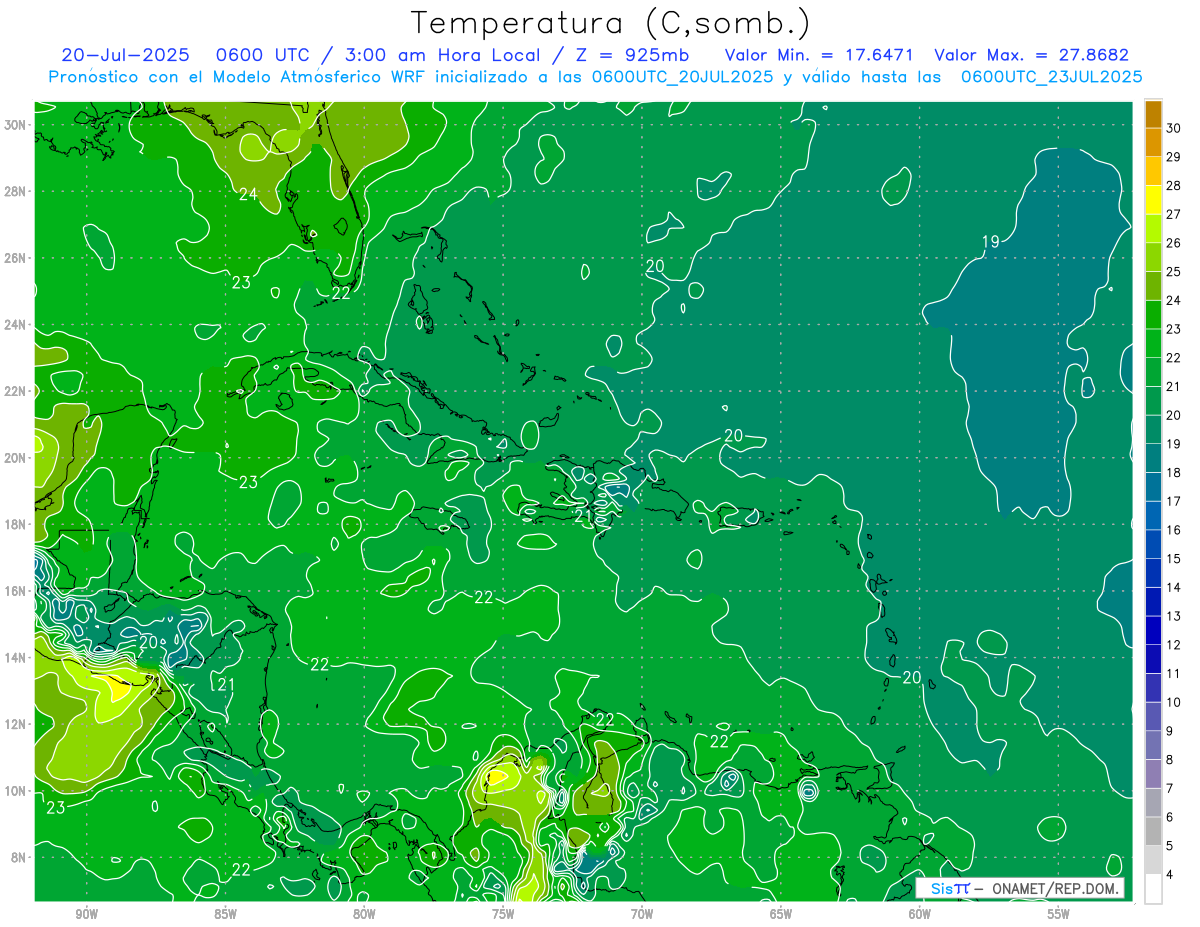Click the "80W" longitude axis label
This screenshot has height=927, width=1200.
(x=364, y=914)
